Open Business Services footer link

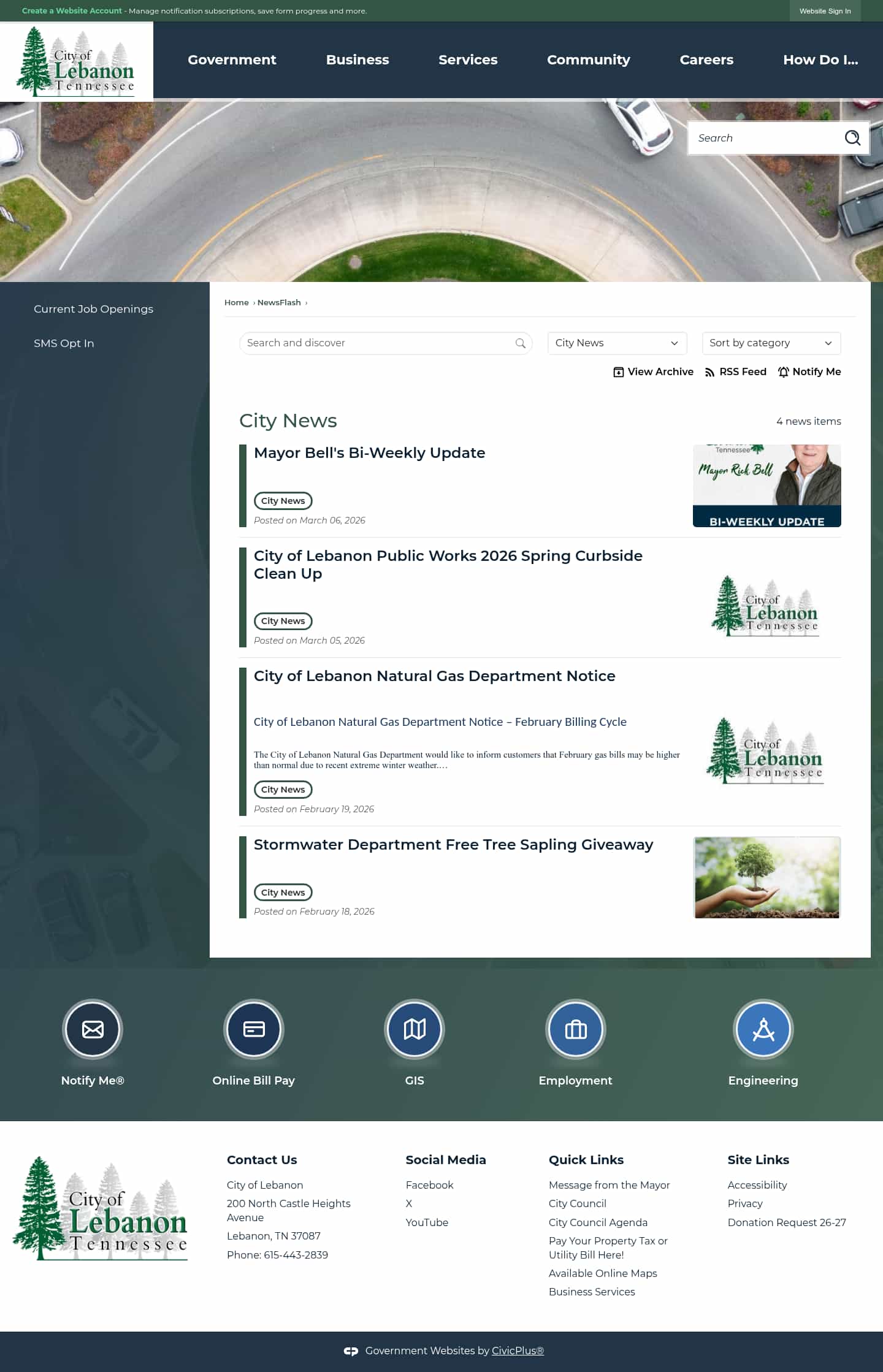click(592, 1292)
